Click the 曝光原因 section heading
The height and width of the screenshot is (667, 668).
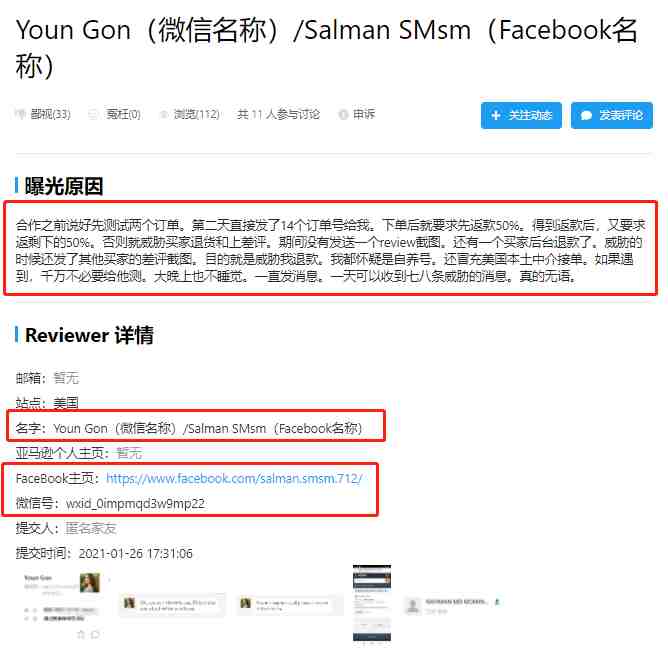tap(64, 186)
